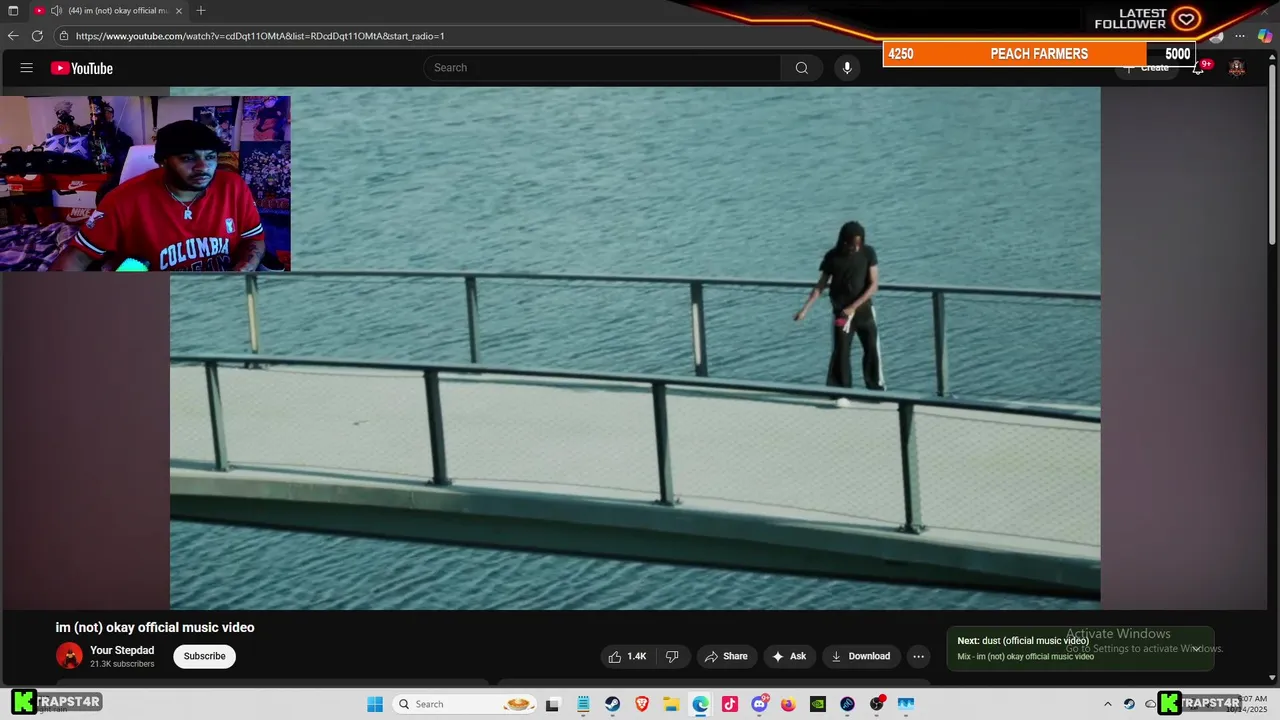Open a new browser tab
The width and height of the screenshot is (1280, 720).
tap(201, 11)
